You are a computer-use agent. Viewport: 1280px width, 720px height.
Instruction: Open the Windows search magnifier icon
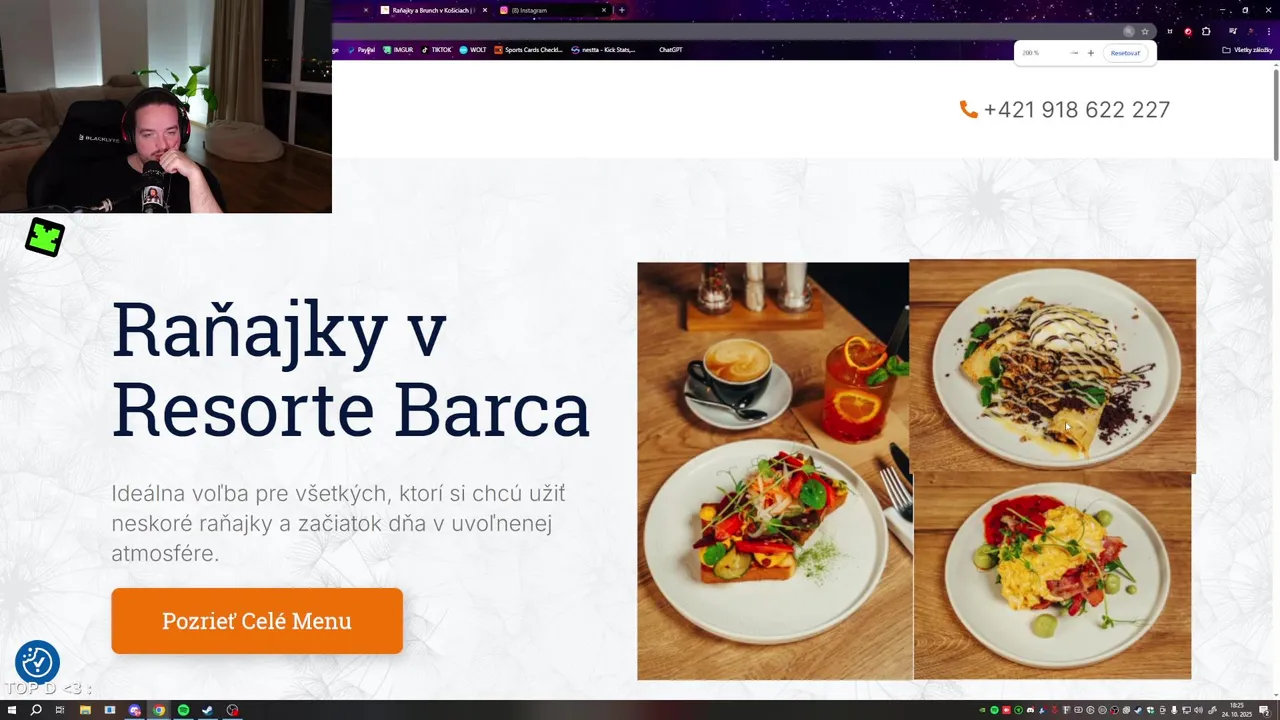point(36,710)
